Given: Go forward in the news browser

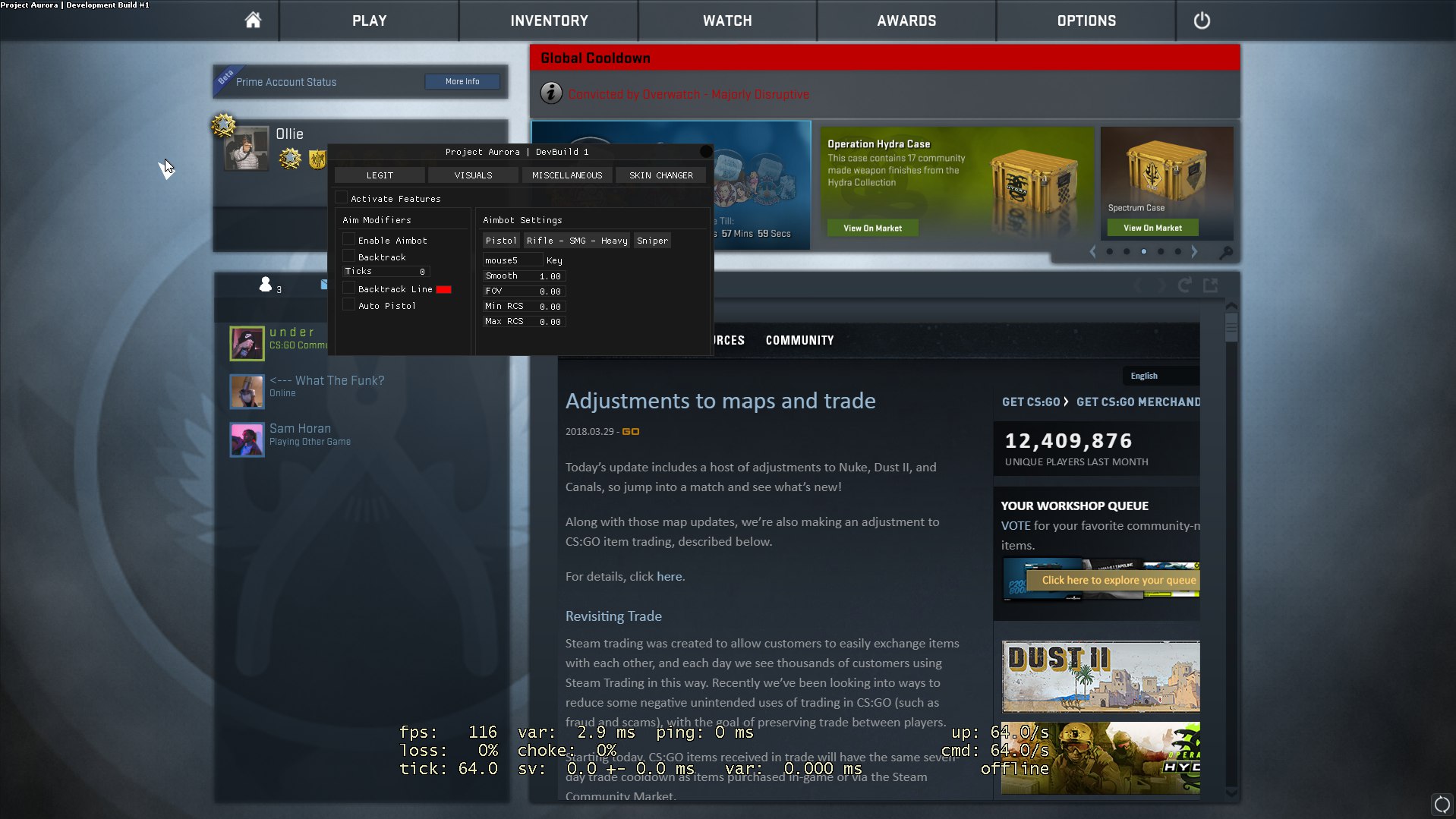Looking at the screenshot, I should [x=1161, y=285].
